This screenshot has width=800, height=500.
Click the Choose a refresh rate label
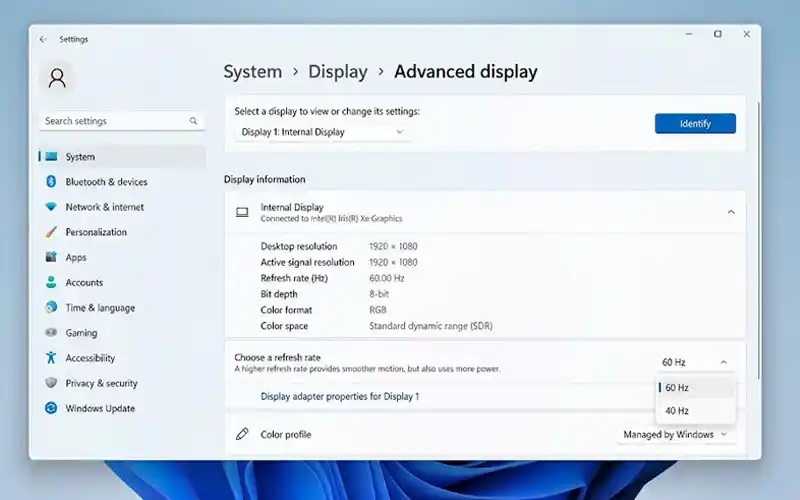tap(278, 358)
